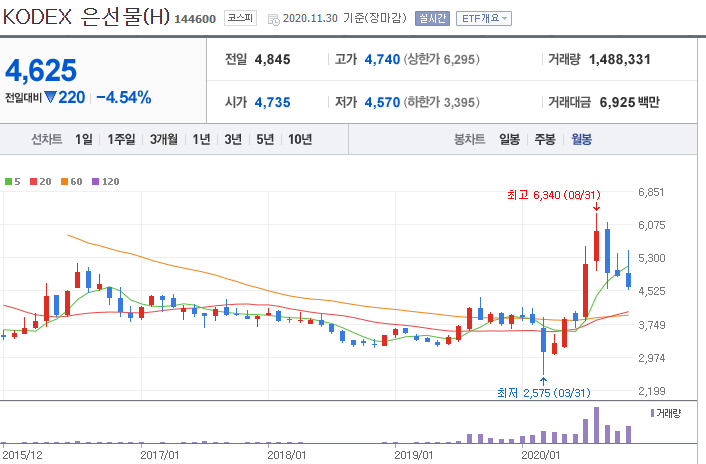Click the 2017/01 axis label

[160, 455]
